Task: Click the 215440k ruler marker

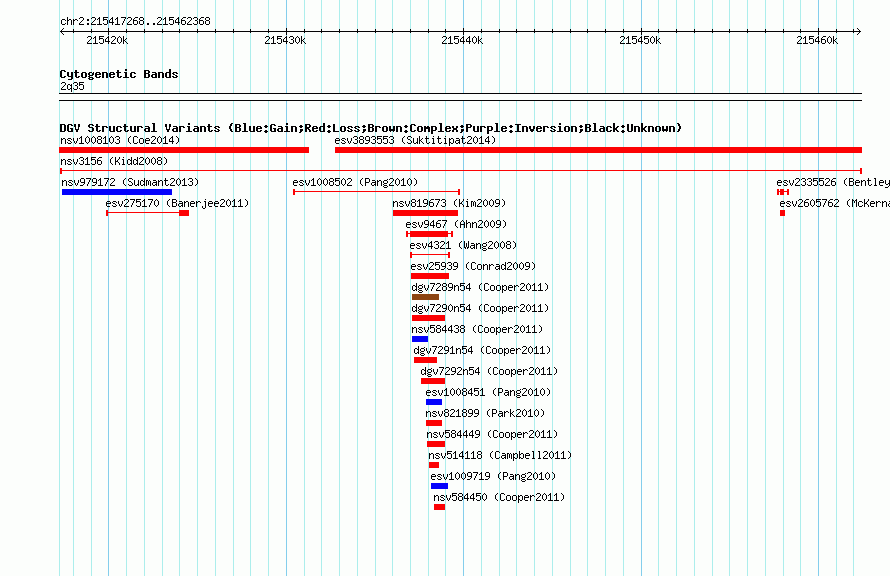Action: click(x=462, y=40)
